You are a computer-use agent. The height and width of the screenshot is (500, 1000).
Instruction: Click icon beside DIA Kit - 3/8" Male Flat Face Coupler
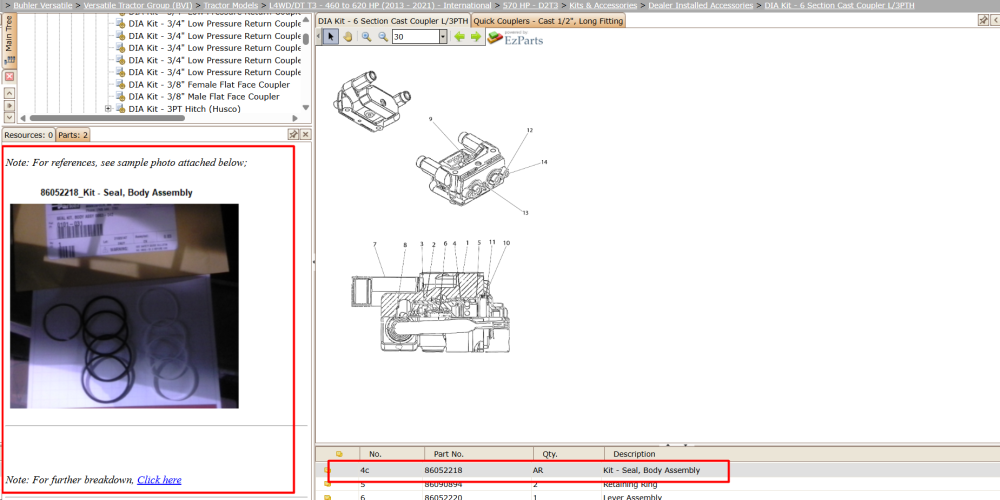pyautogui.click(x=120, y=96)
